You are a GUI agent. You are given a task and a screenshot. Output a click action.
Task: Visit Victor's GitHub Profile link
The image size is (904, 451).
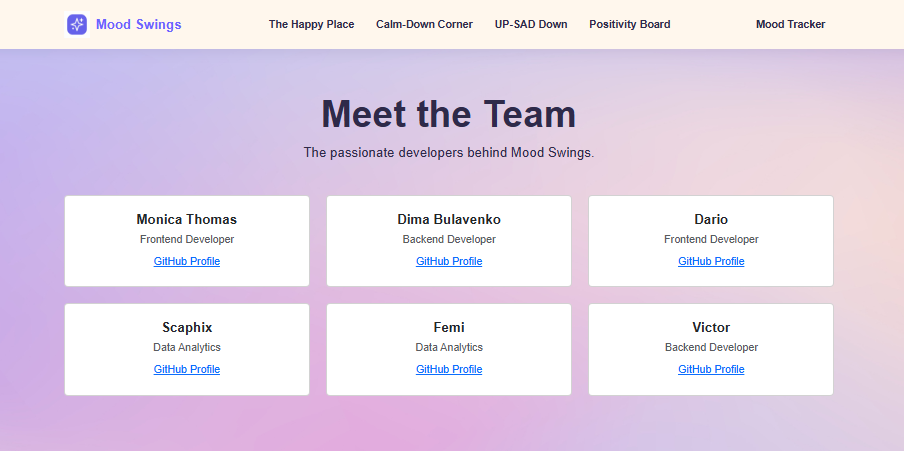tap(711, 369)
